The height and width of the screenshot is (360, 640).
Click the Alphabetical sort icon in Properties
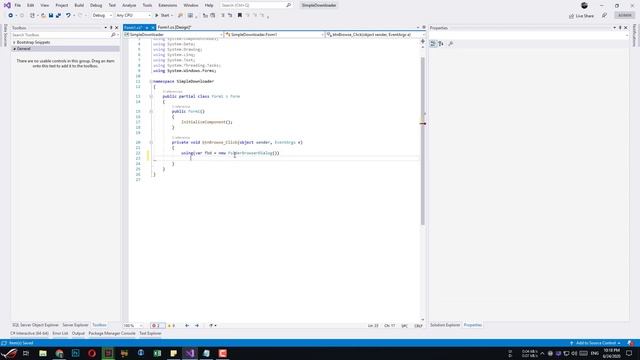coord(441,44)
